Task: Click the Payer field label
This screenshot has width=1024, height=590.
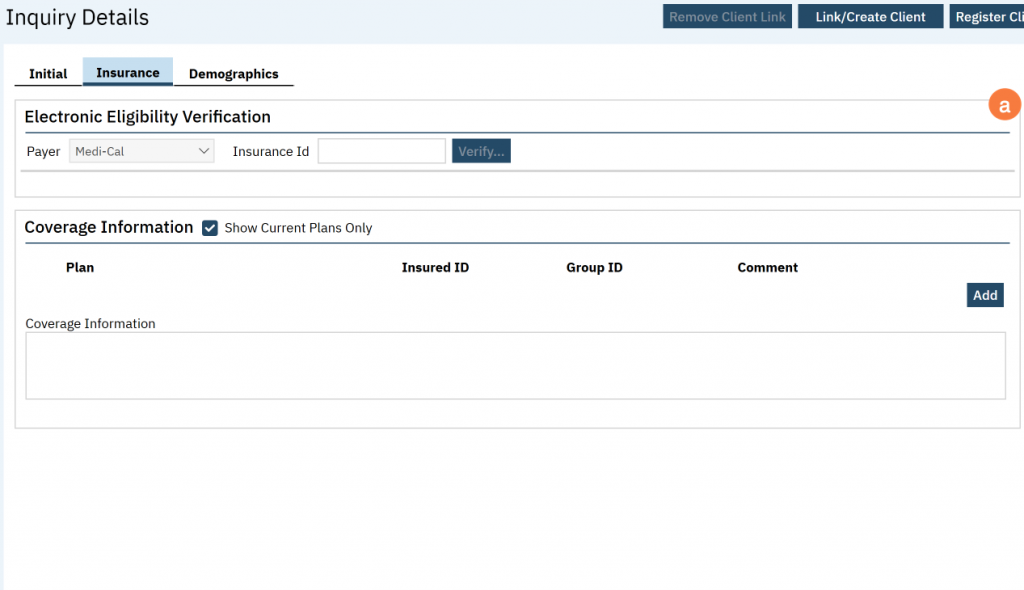Action: [x=43, y=152]
